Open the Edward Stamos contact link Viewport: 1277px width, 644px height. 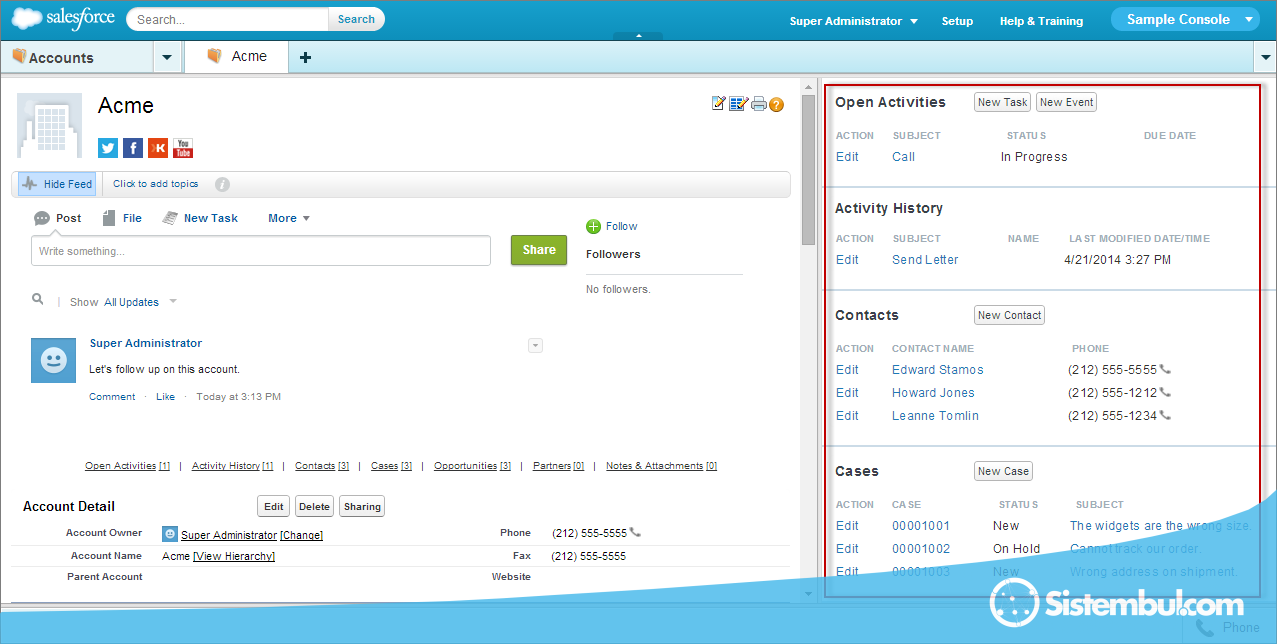point(938,370)
